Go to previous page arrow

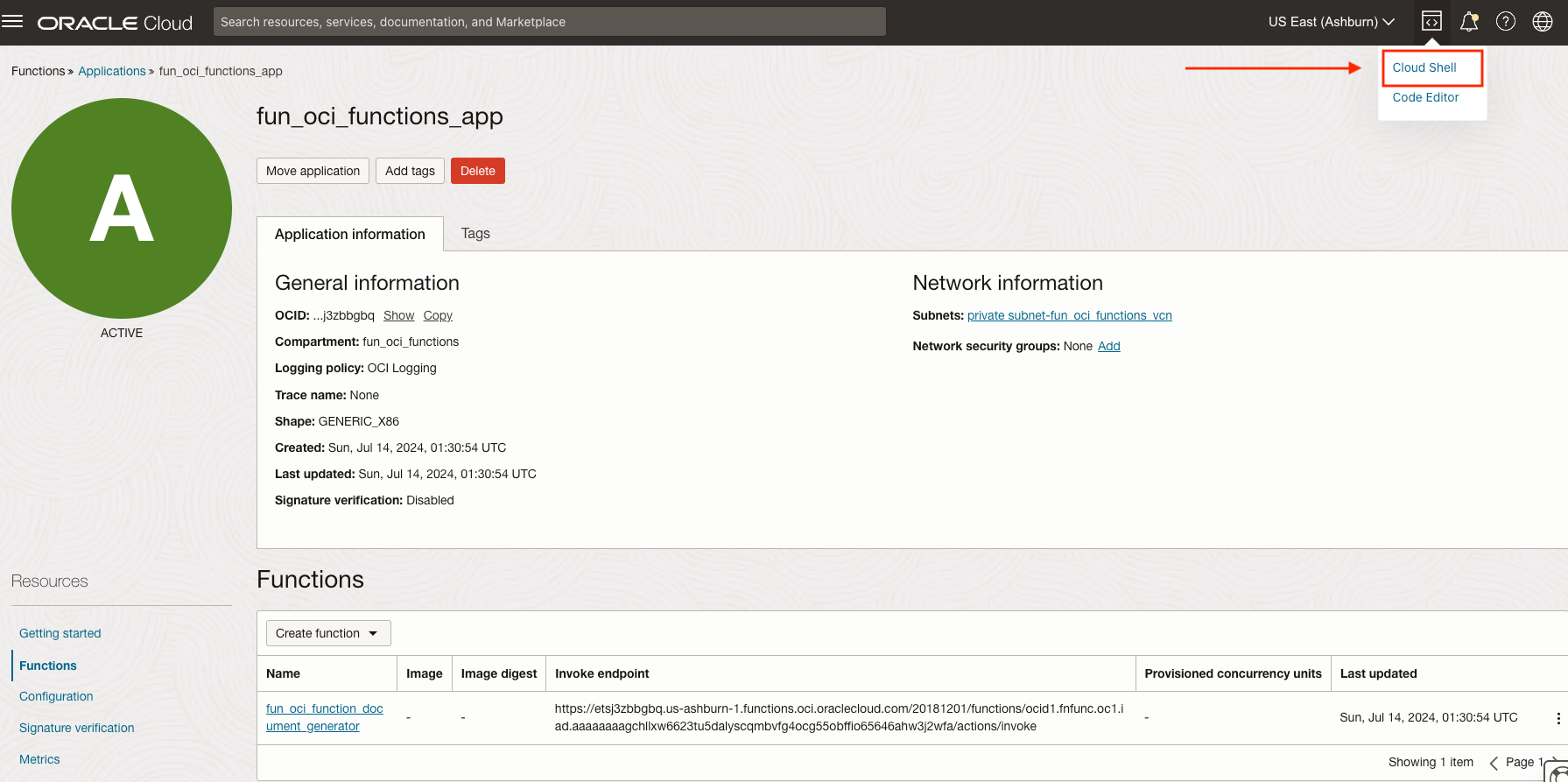[x=1494, y=763]
